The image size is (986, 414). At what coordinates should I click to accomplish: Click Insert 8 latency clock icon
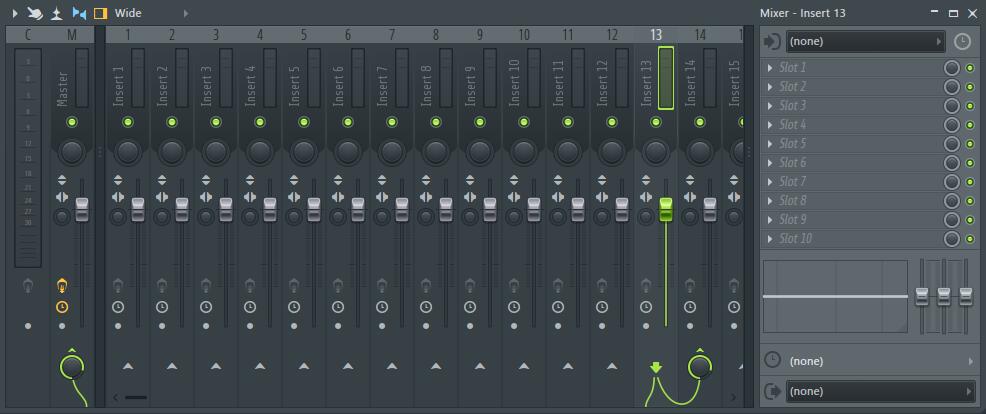point(426,307)
